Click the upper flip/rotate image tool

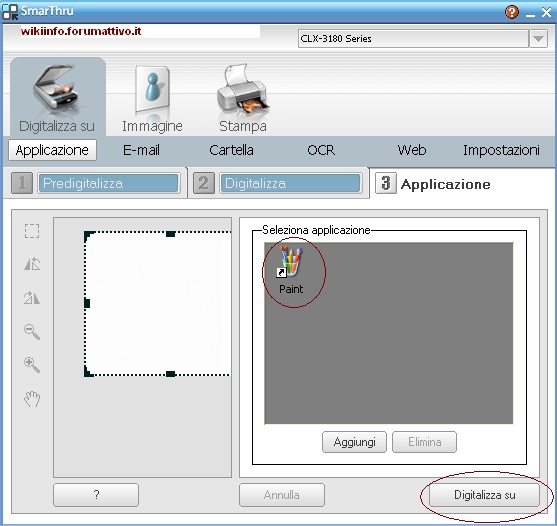pyautogui.click(x=32, y=265)
